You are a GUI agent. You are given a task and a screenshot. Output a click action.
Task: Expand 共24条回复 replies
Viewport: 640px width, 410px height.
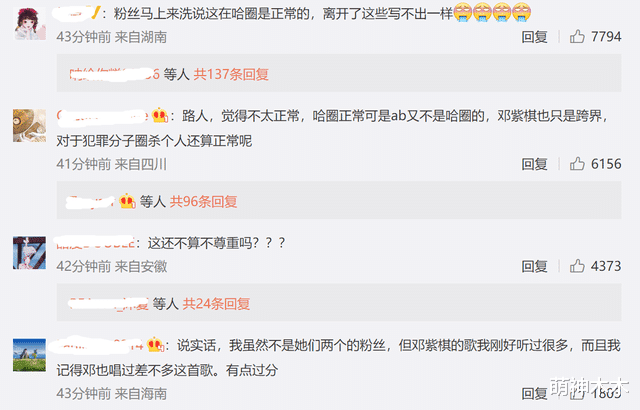click(216, 304)
